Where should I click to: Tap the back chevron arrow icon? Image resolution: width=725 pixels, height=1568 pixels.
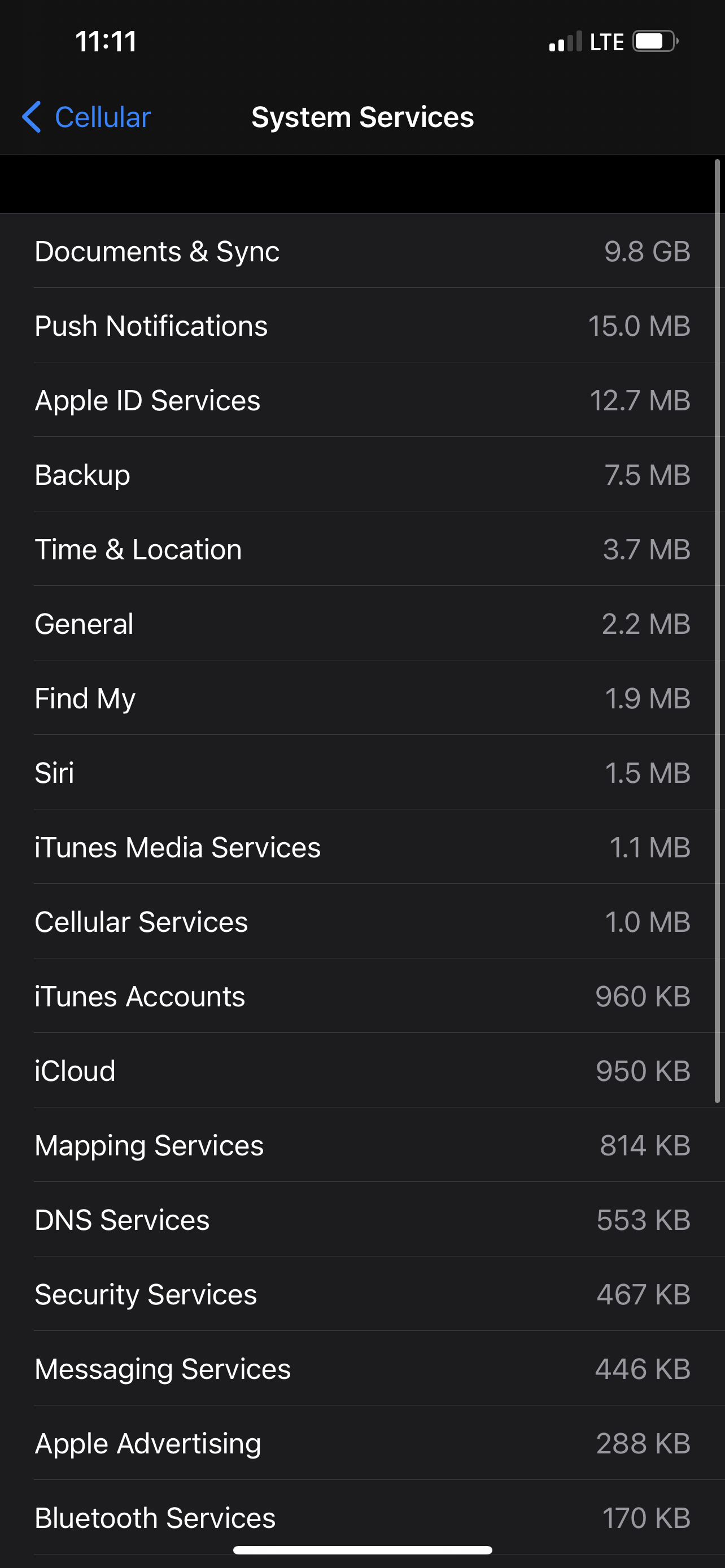pyautogui.click(x=32, y=117)
